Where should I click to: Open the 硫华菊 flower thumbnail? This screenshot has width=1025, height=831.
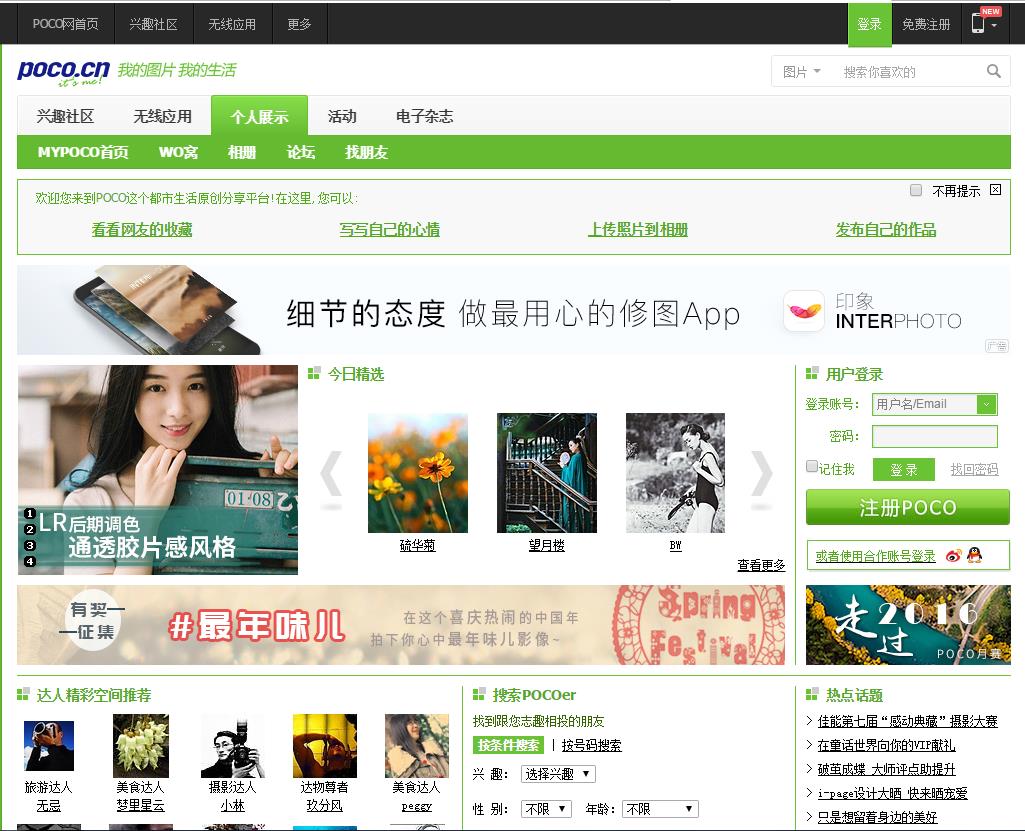pos(418,473)
